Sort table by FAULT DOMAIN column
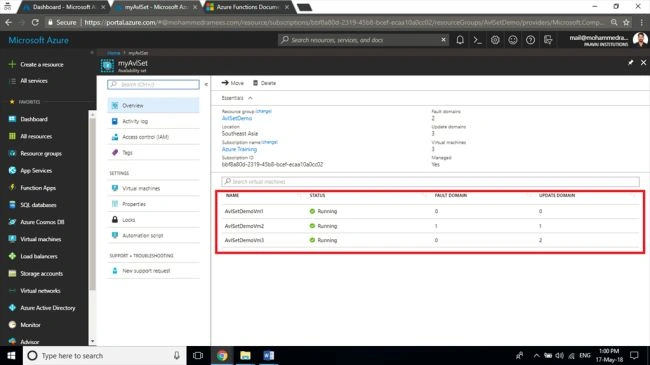The image size is (650, 365). point(451,195)
